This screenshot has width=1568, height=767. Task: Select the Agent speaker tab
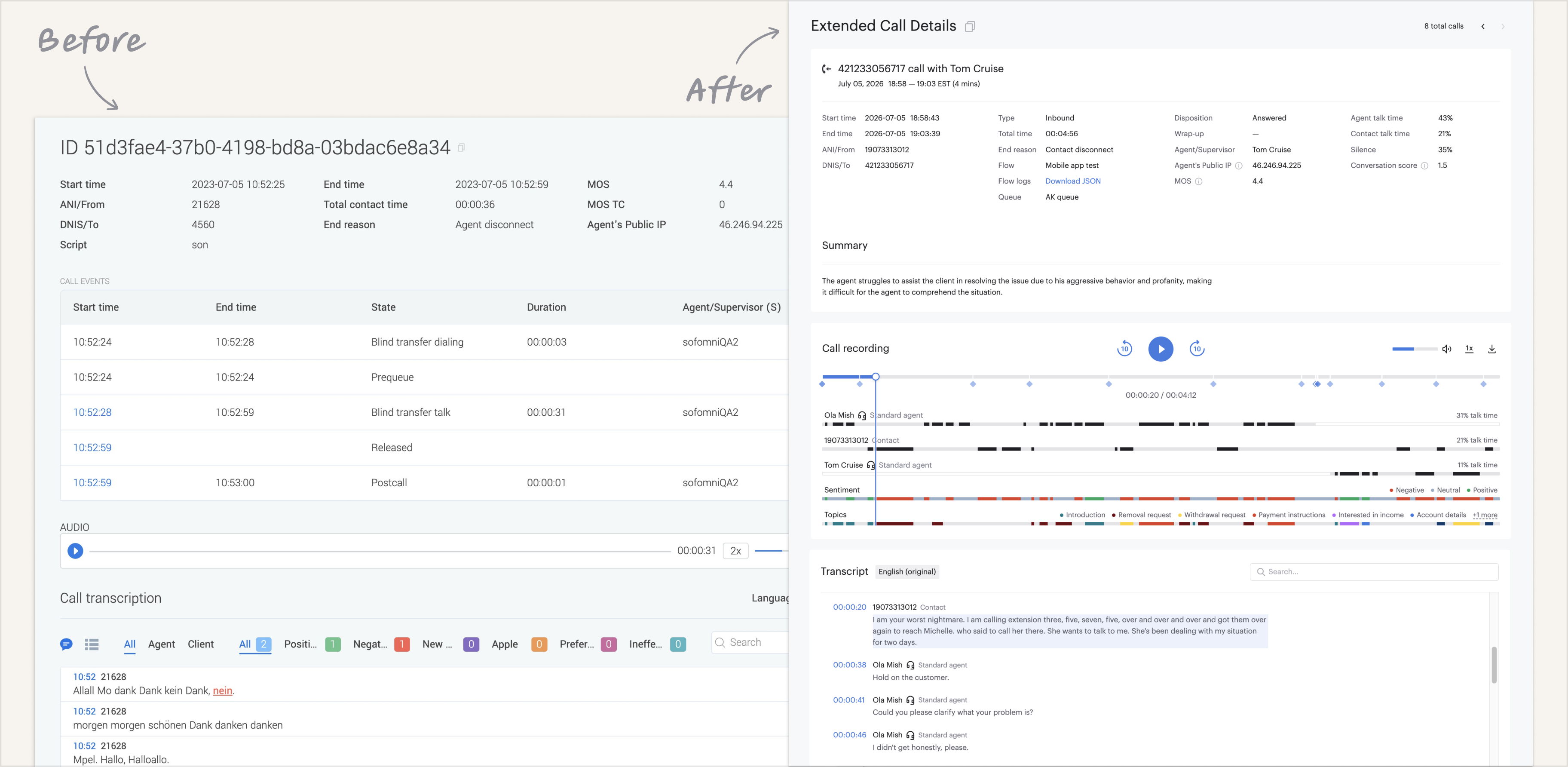(161, 644)
